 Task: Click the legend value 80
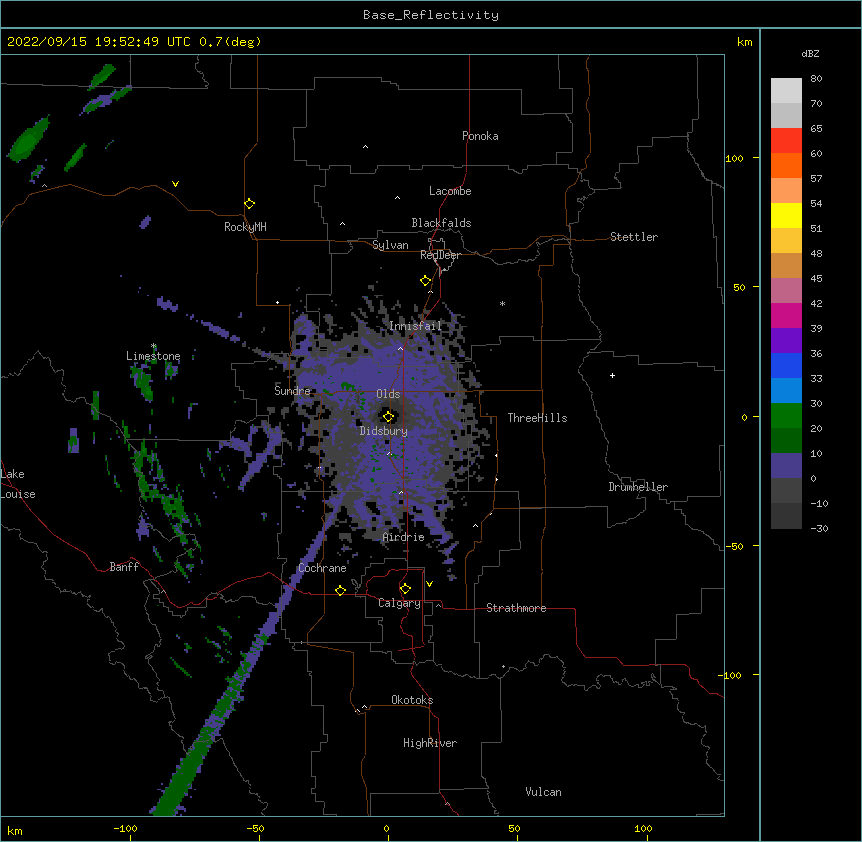click(x=816, y=79)
